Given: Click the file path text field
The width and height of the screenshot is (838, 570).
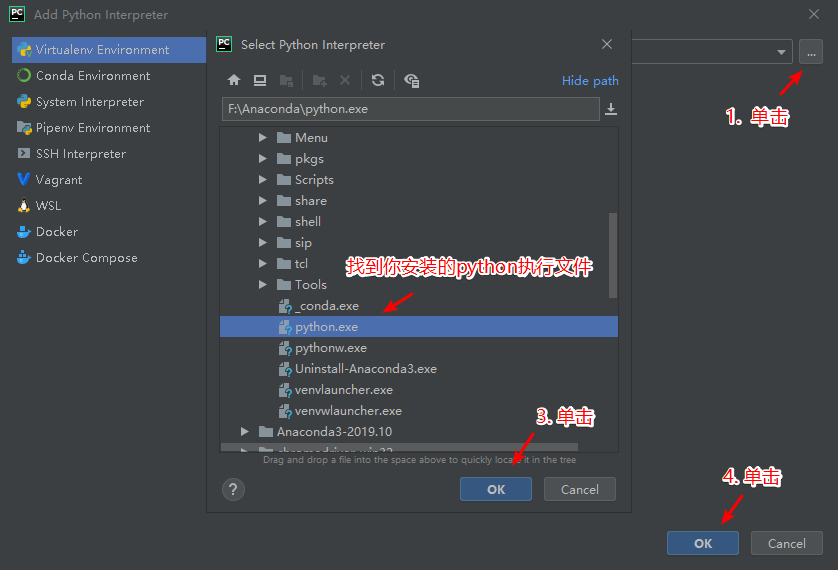Looking at the screenshot, I should tap(410, 109).
